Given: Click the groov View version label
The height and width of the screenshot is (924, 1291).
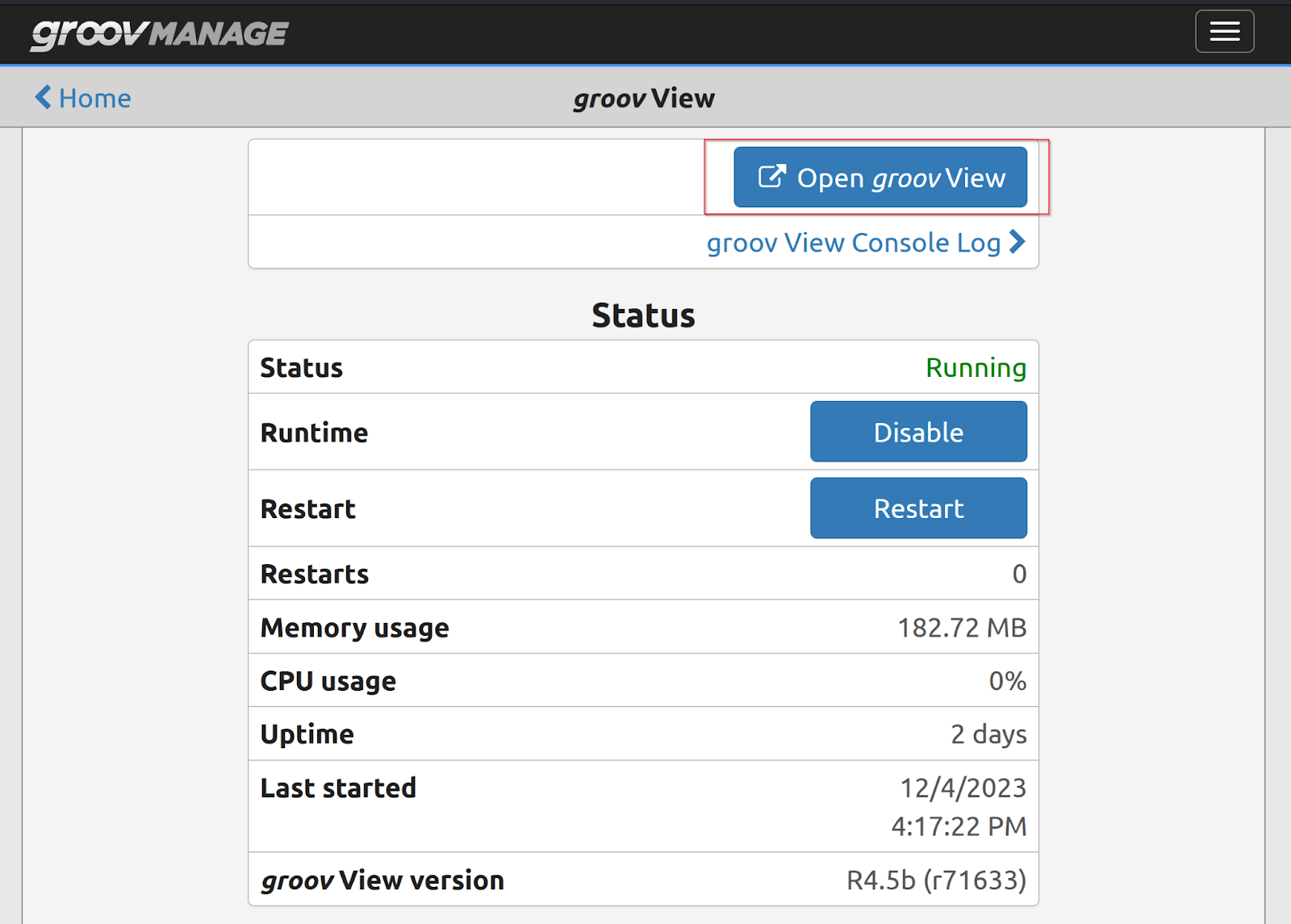Looking at the screenshot, I should (382, 880).
